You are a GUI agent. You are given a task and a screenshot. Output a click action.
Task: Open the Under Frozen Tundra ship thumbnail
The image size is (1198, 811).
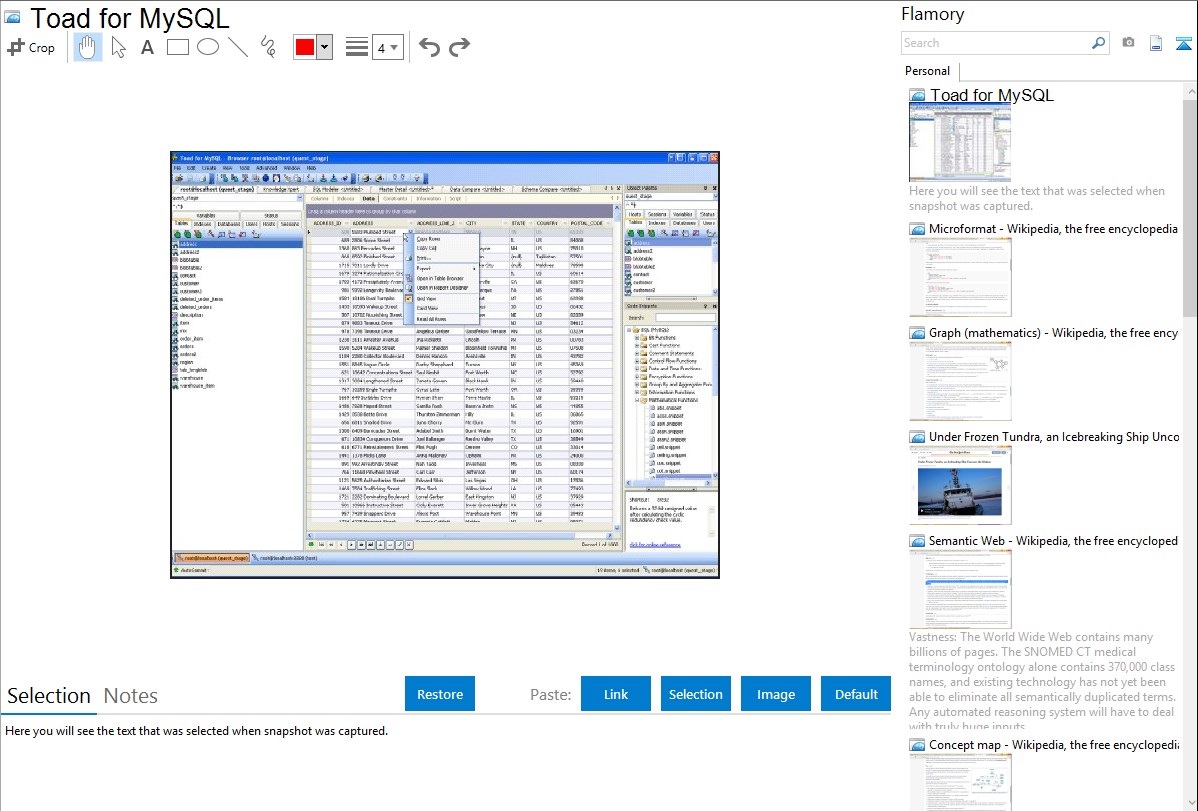coord(960,485)
